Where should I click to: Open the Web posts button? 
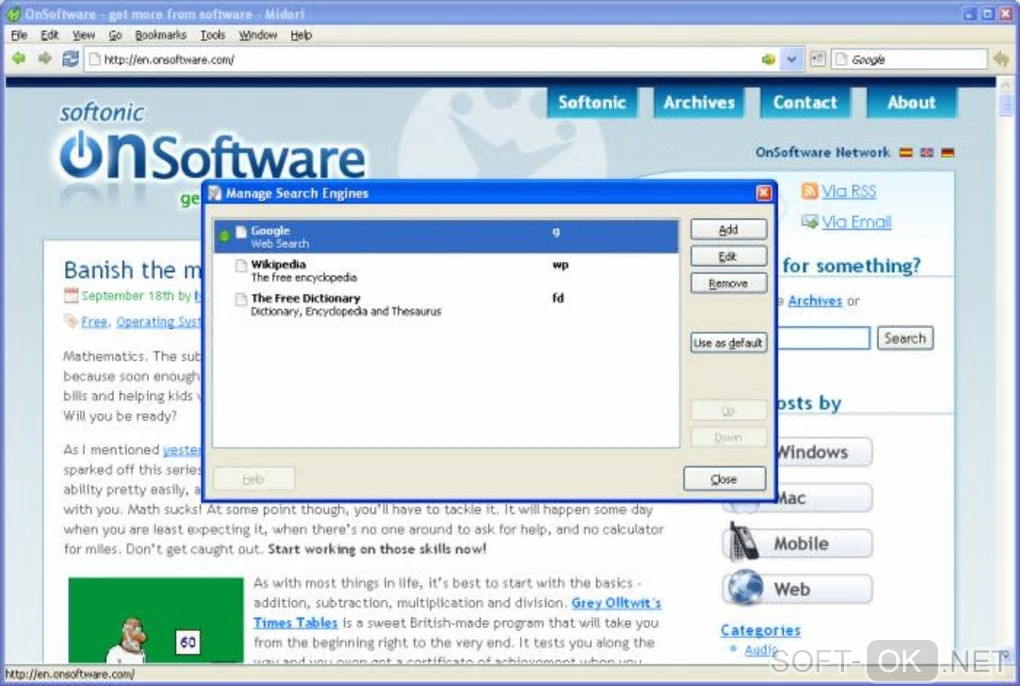point(797,589)
